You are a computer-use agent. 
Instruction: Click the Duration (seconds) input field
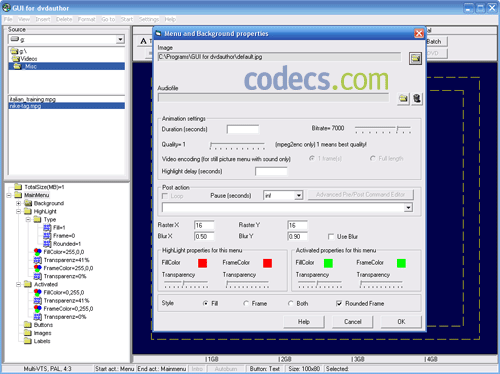point(243,129)
